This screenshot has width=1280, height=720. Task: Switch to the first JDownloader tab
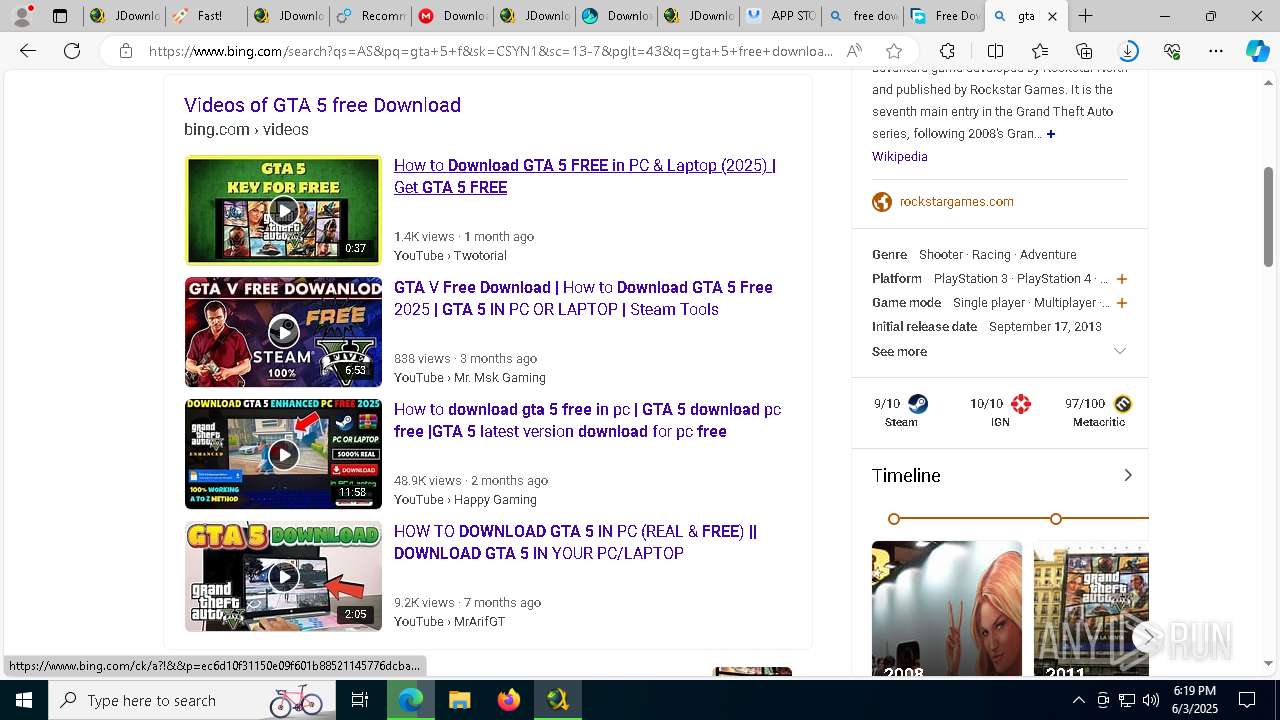click(125, 16)
